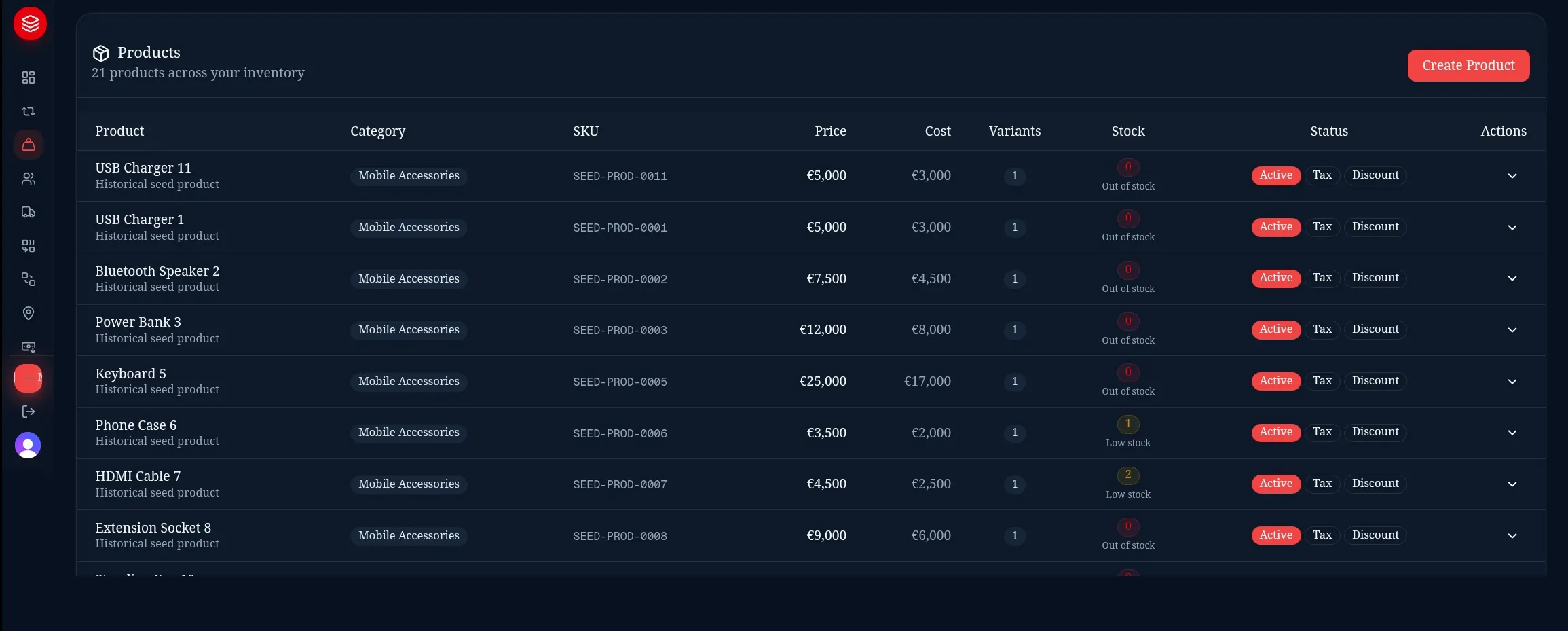Open the customers people icon
The width and height of the screenshot is (1568, 631).
29,179
